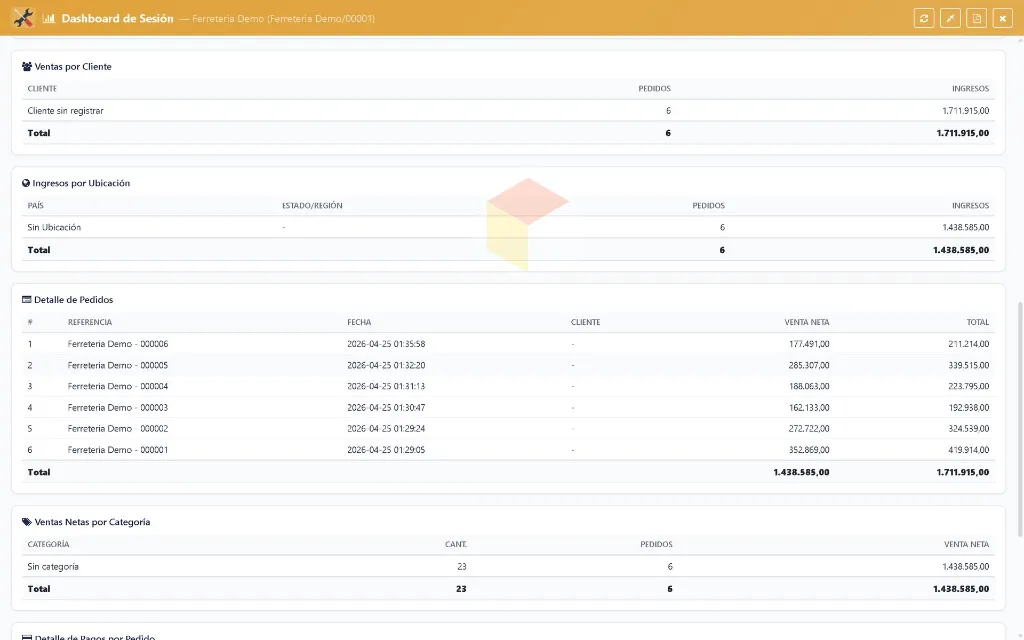Screen dimensions: 1024x640
Task: Click the PEDIDOS header in Ventas por Cliente
Action: coord(654,89)
